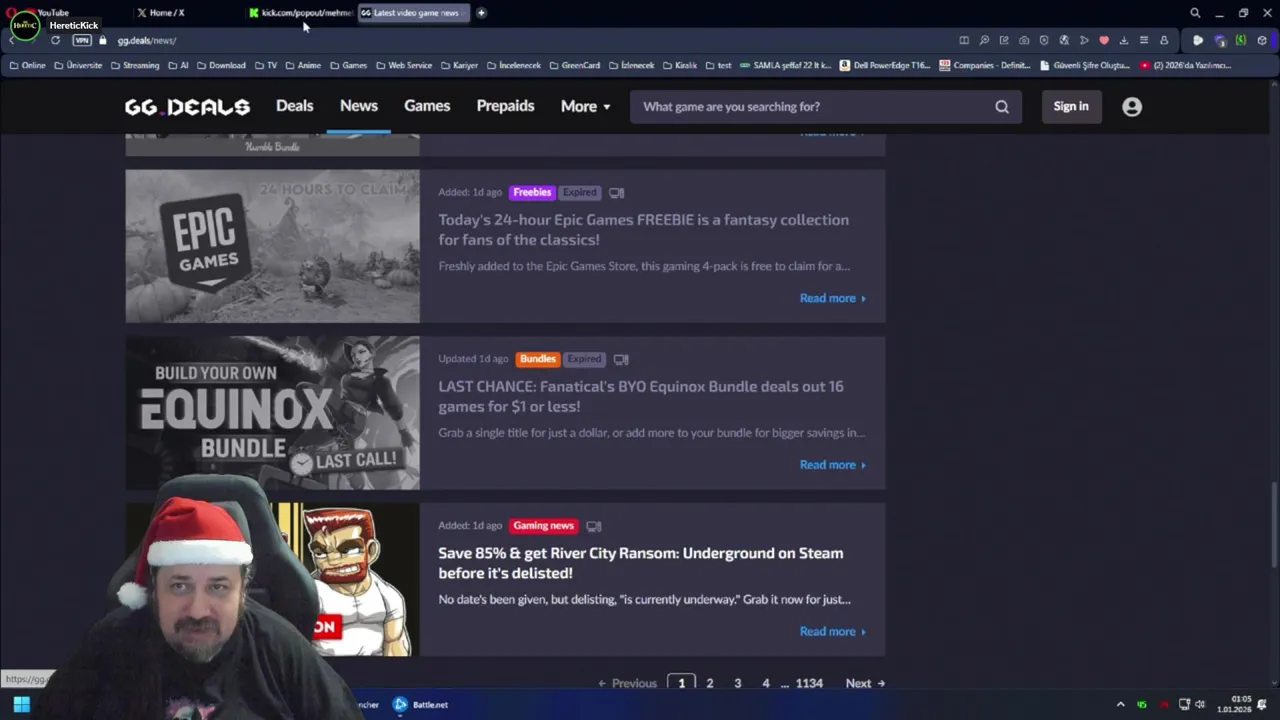
Task: Open the River City Ransom article headline
Action: tap(640, 563)
